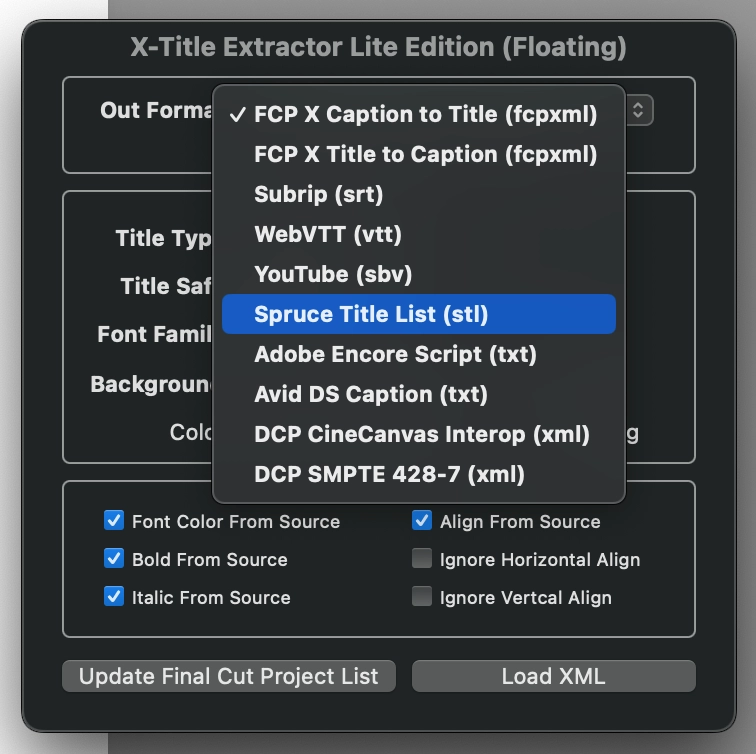The width and height of the screenshot is (756, 754).
Task: Pick Subrip (srt) output format
Action: point(418,194)
